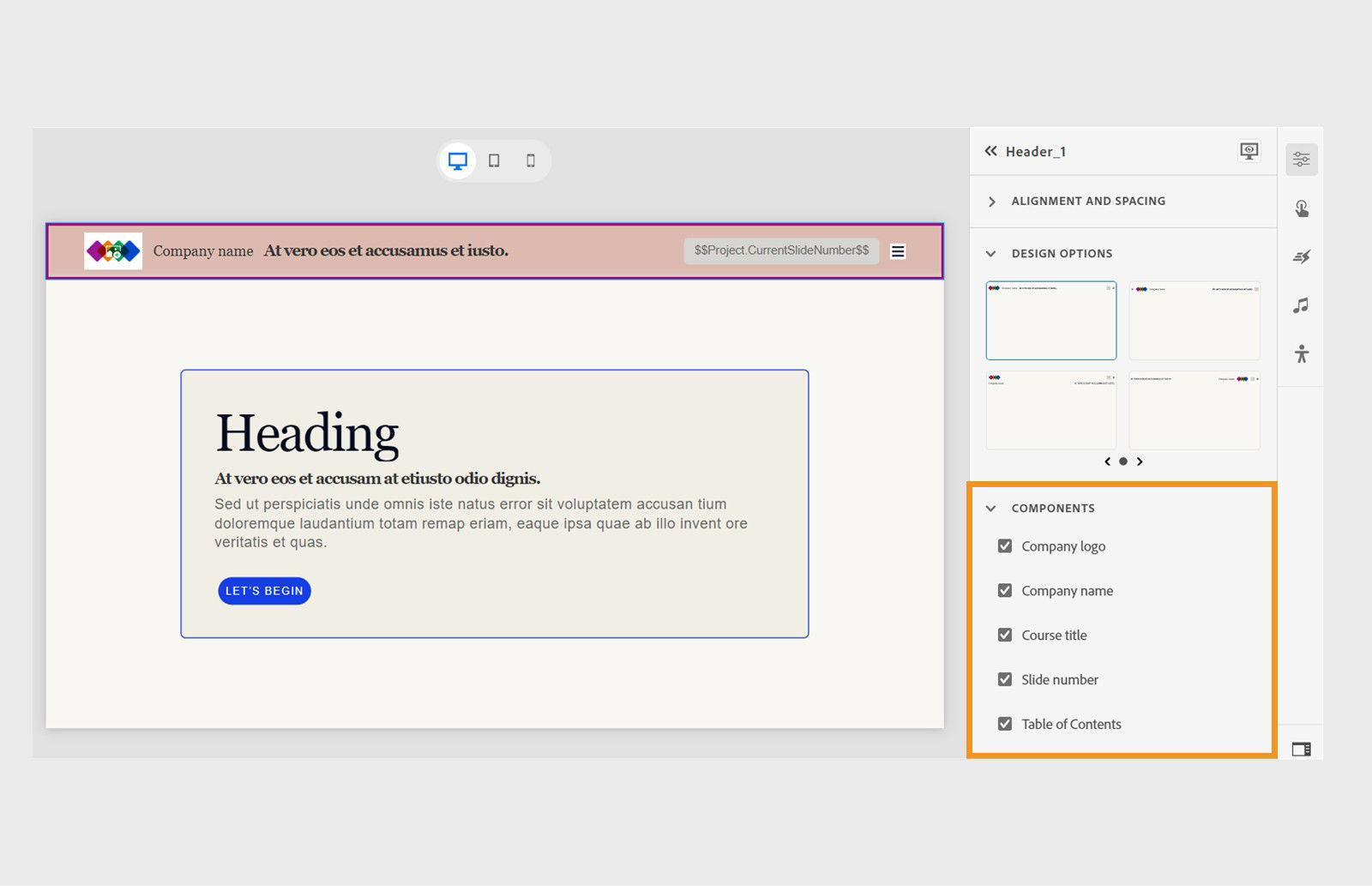The height and width of the screenshot is (886, 1372).
Task: Open the Audio music-note panel icon
Action: point(1301,305)
